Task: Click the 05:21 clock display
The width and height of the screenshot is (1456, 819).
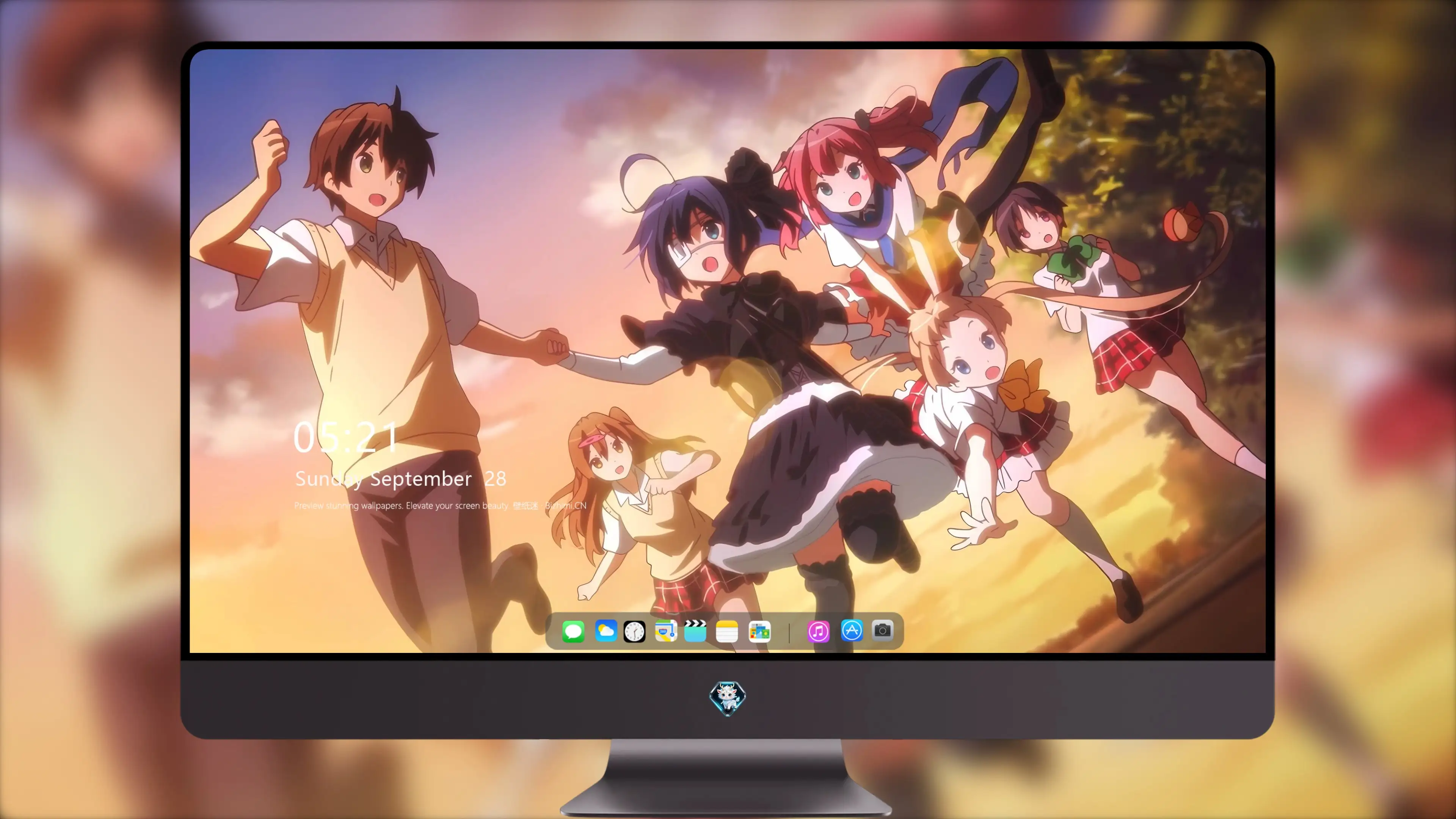Action: click(x=345, y=437)
